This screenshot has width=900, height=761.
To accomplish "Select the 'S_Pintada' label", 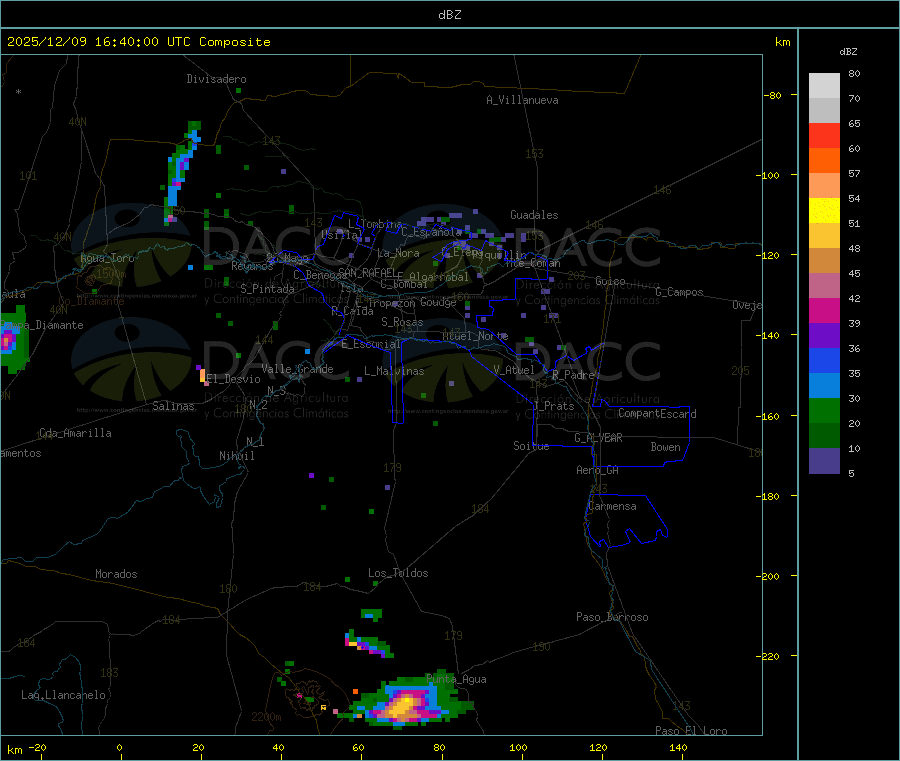I will [267, 289].
